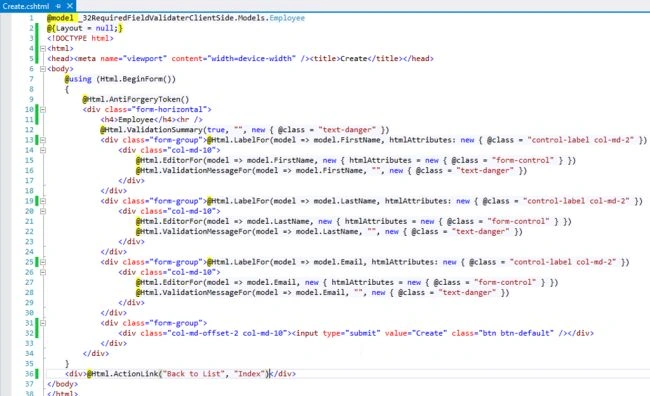The height and width of the screenshot is (396, 650).
Task: Click the 'viewport' meta name value
Action: 144,58
